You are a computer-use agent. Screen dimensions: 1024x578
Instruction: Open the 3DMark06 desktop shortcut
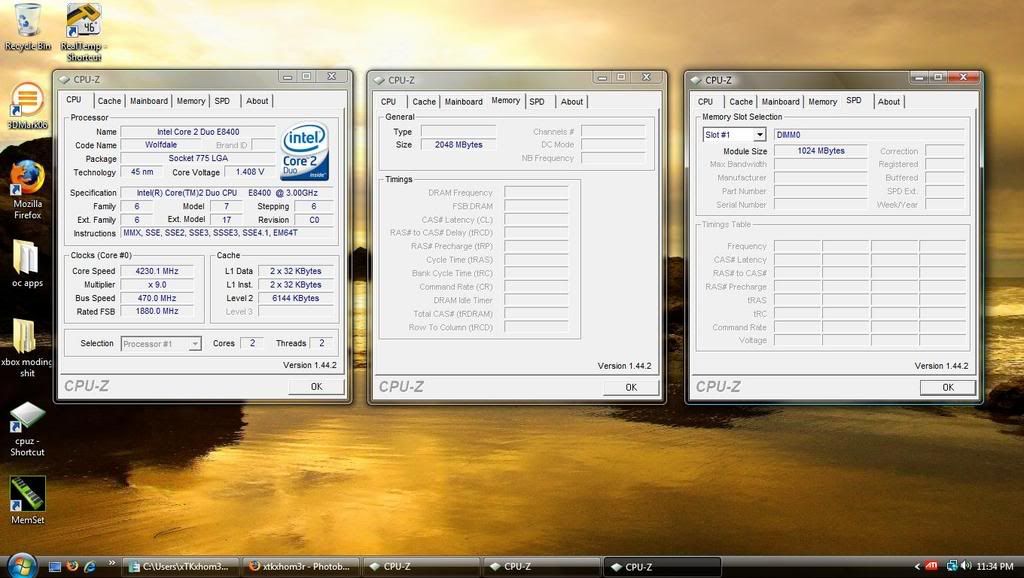pyautogui.click(x=27, y=106)
